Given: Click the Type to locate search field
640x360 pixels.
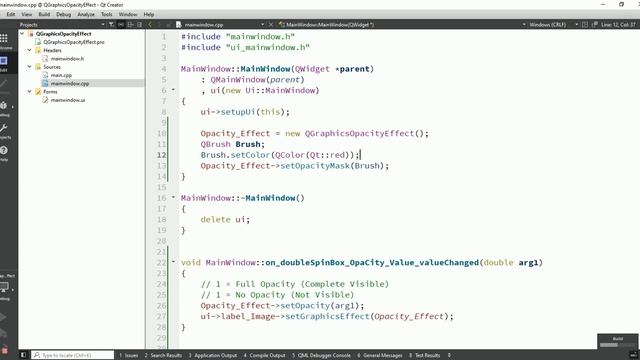Looking at the screenshot, I should point(73,355).
